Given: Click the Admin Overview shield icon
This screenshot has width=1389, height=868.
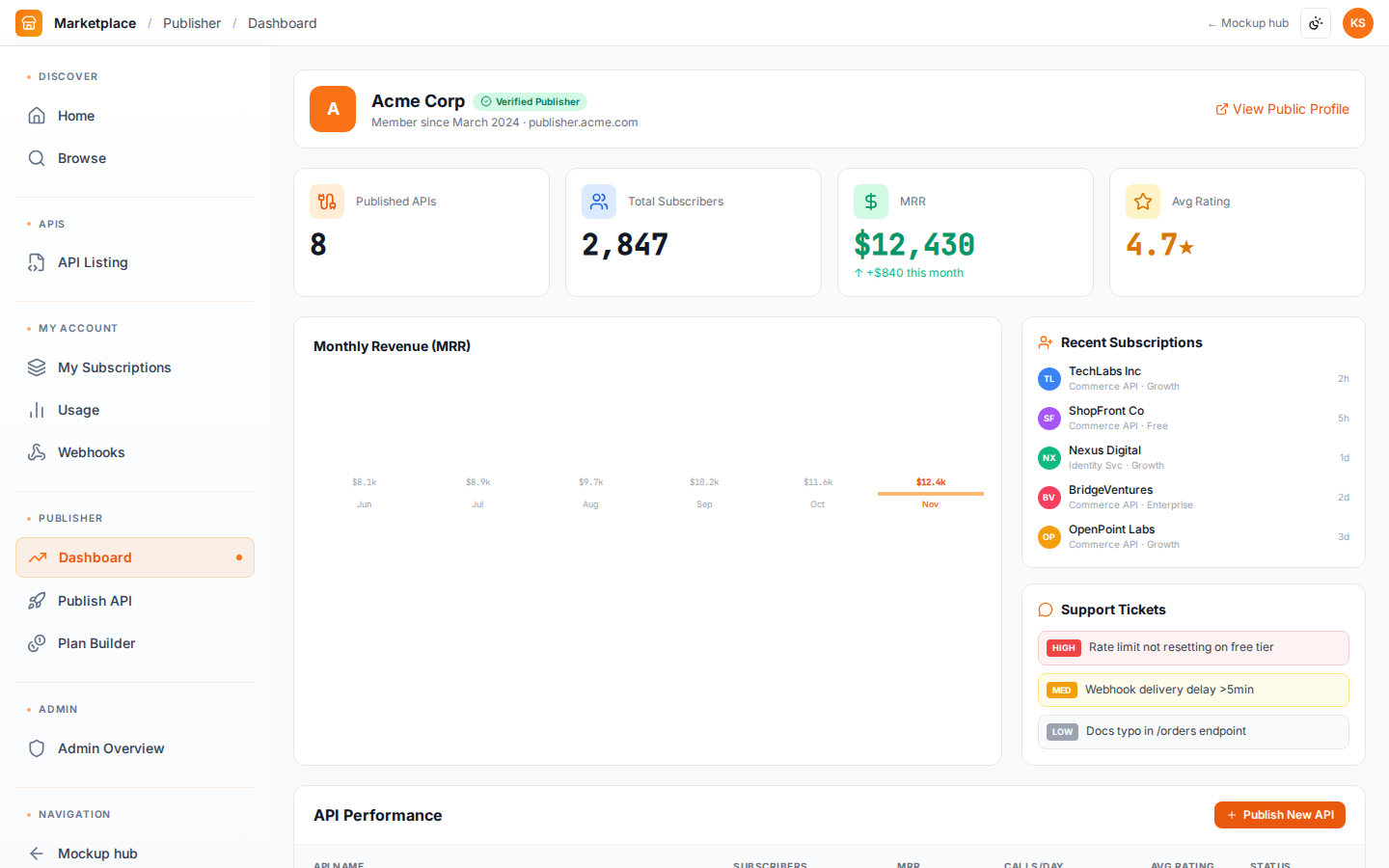Looking at the screenshot, I should 37,748.
